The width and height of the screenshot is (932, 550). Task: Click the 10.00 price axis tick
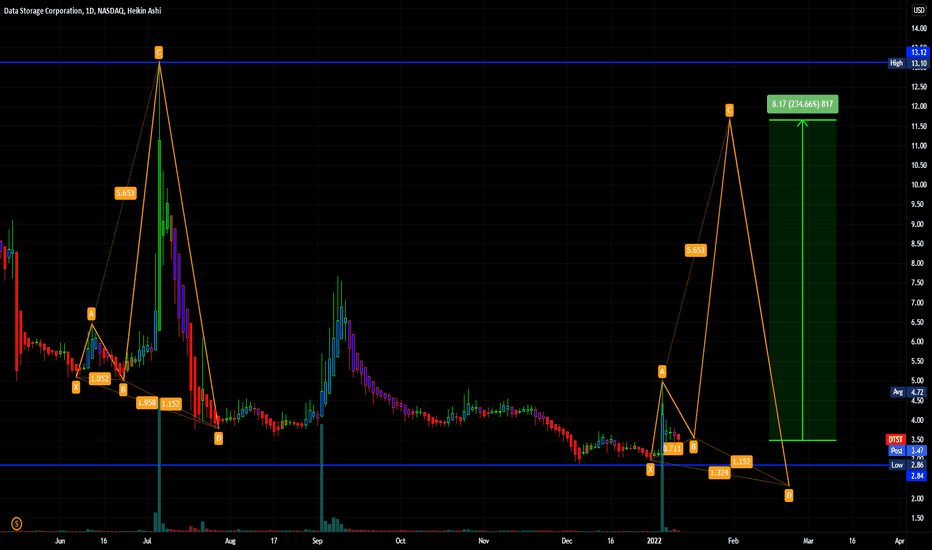919,185
